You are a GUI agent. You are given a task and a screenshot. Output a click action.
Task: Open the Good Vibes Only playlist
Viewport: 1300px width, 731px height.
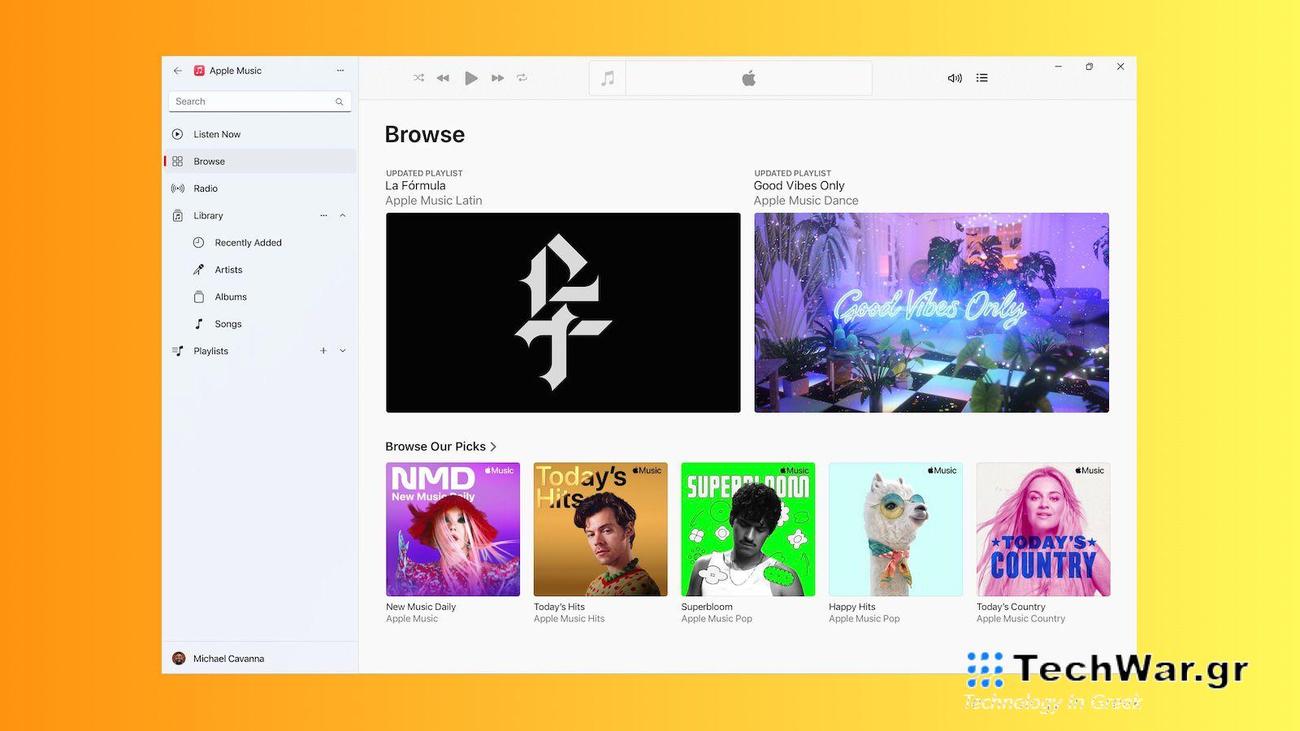(931, 311)
